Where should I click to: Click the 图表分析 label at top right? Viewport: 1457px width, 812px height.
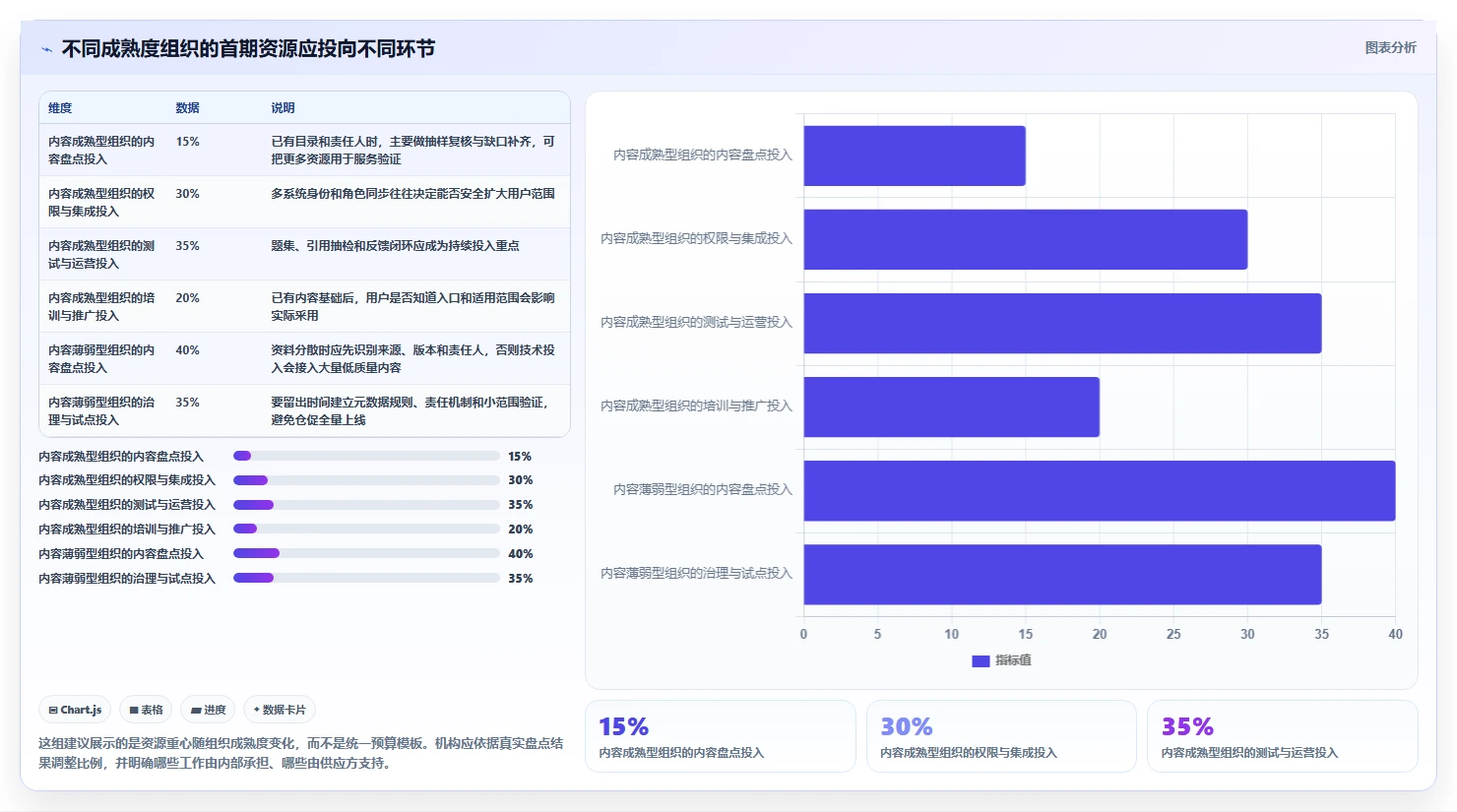click(1390, 47)
